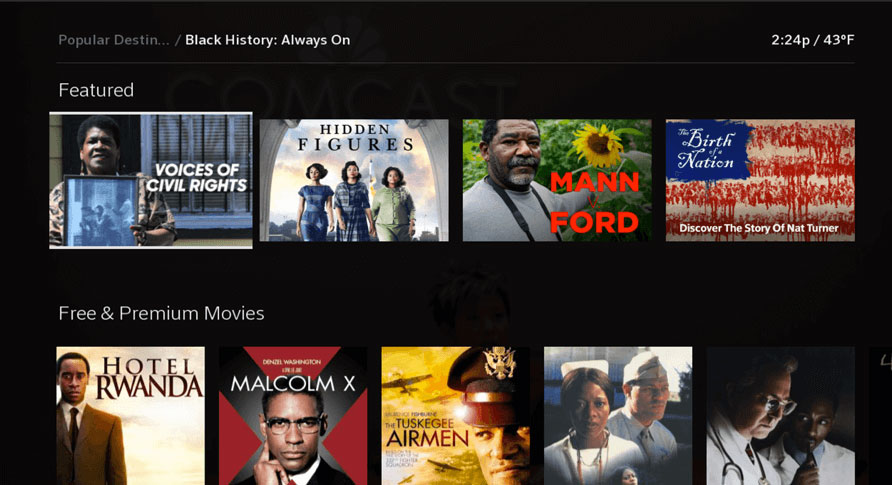Select the Free & Premium Movies heading

click(161, 313)
